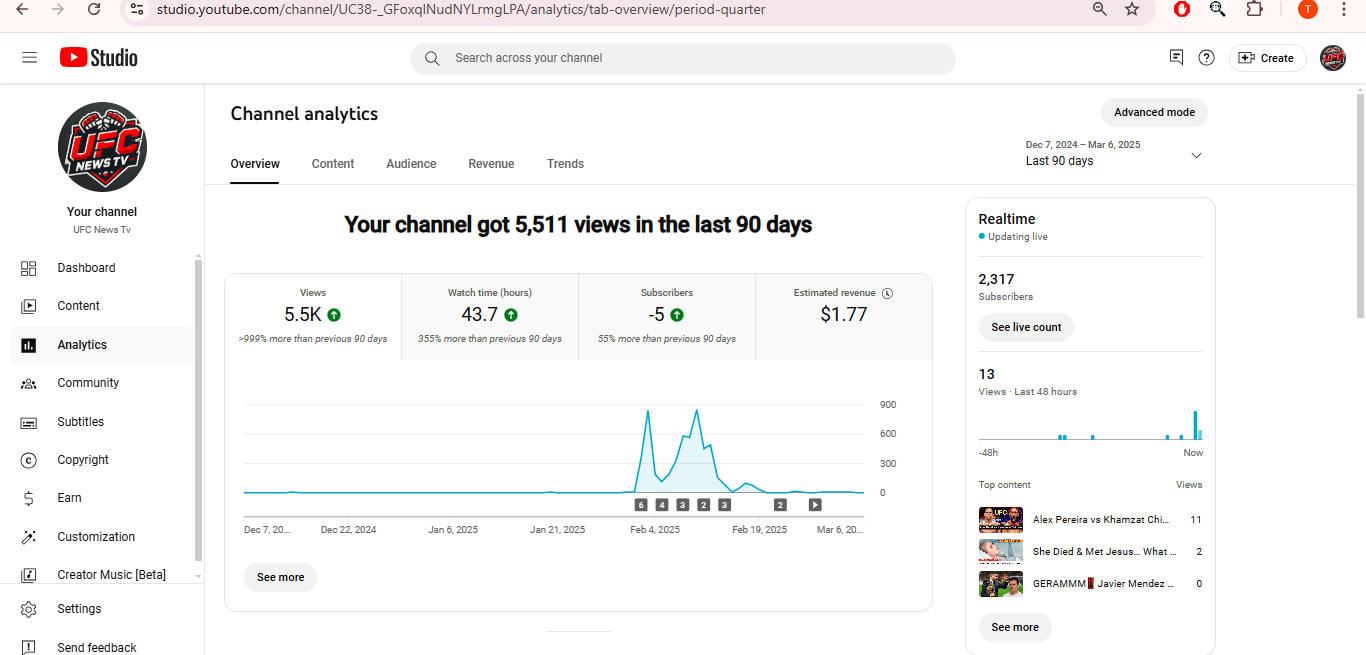The image size is (1366, 655).
Task: Click the YouTube Studio logo
Action: point(99,58)
